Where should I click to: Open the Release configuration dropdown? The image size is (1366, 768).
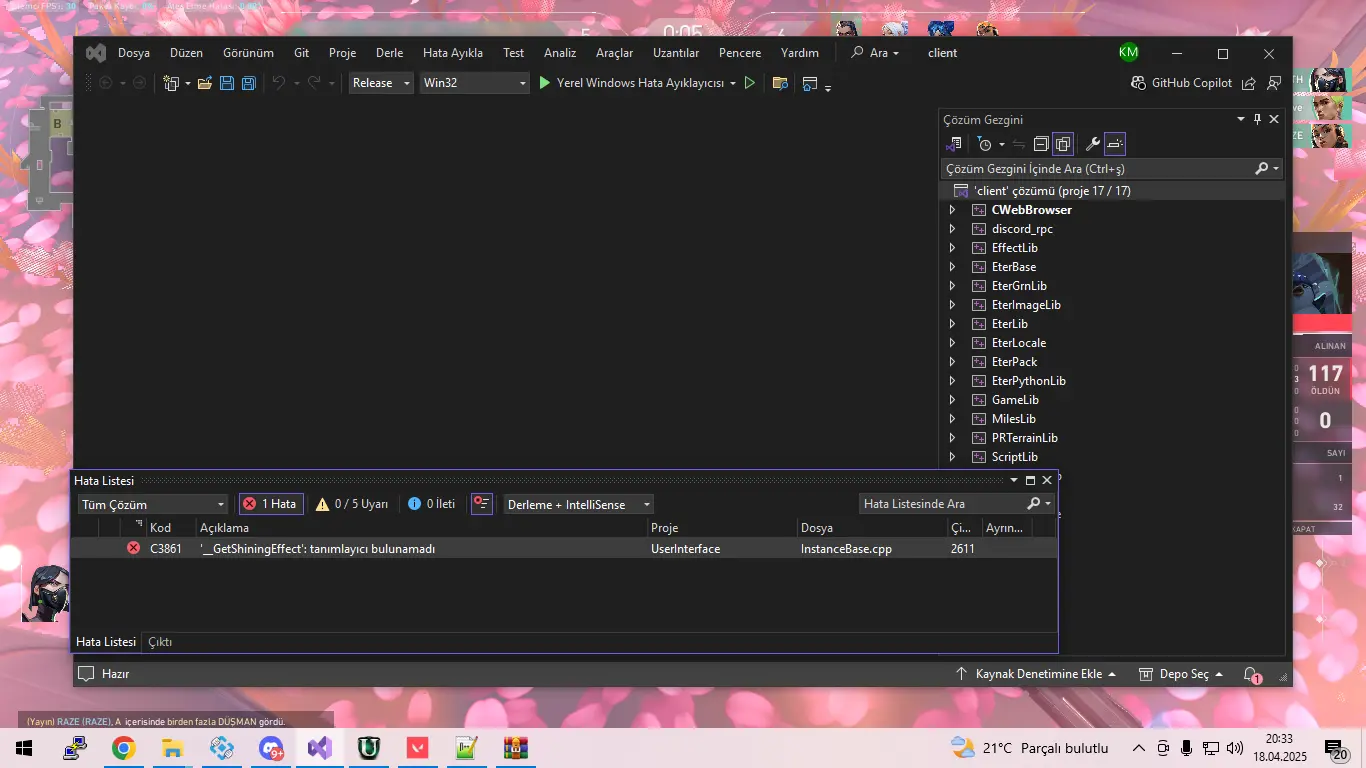click(381, 83)
